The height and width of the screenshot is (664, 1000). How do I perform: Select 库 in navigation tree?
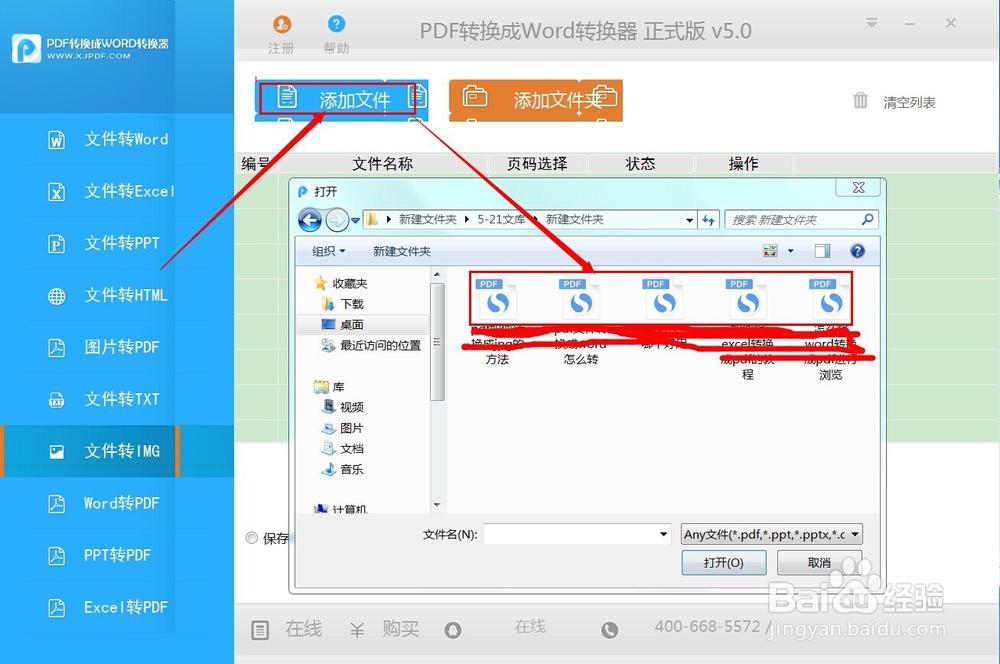click(x=329, y=387)
